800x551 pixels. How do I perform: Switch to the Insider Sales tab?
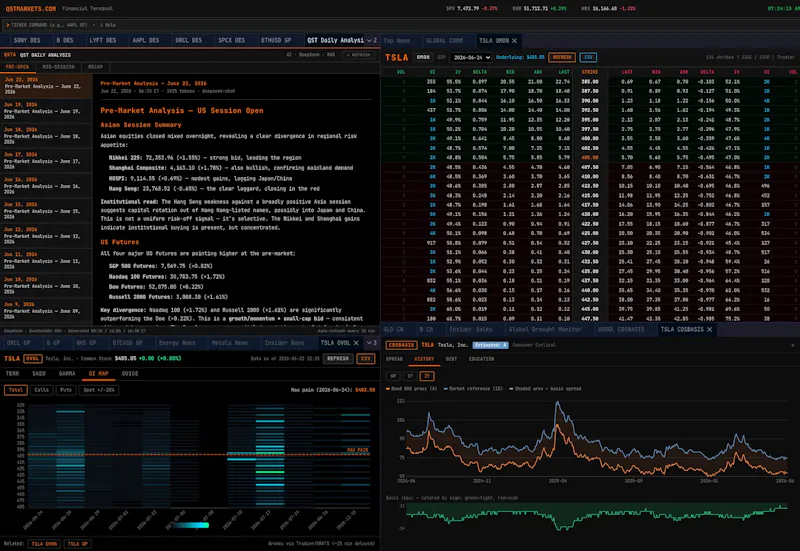point(471,330)
